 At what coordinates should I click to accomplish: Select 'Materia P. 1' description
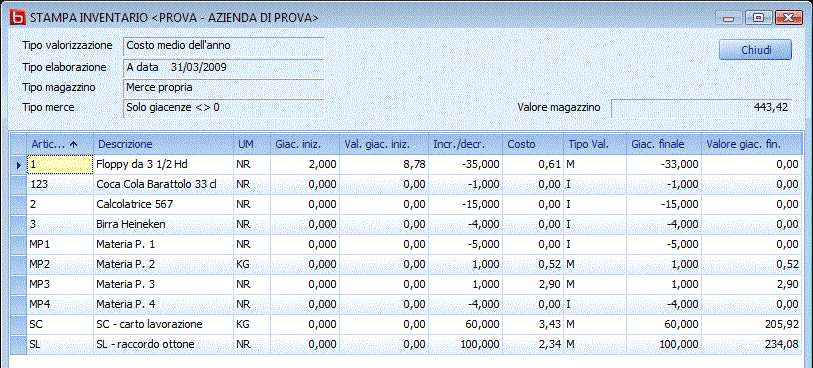click(x=163, y=245)
